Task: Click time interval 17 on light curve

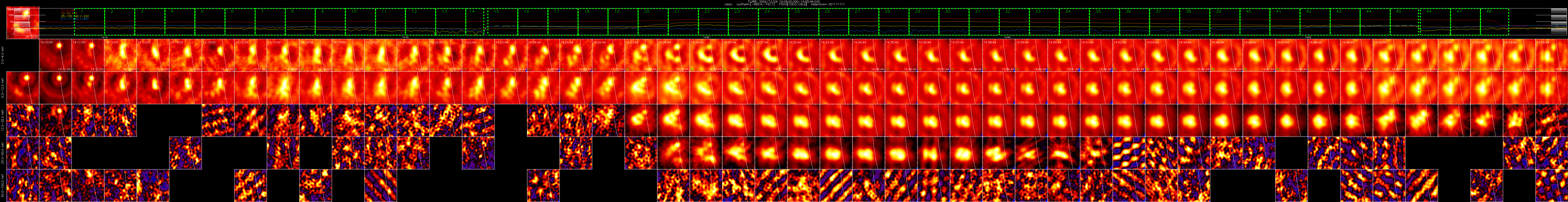Action: (563, 22)
